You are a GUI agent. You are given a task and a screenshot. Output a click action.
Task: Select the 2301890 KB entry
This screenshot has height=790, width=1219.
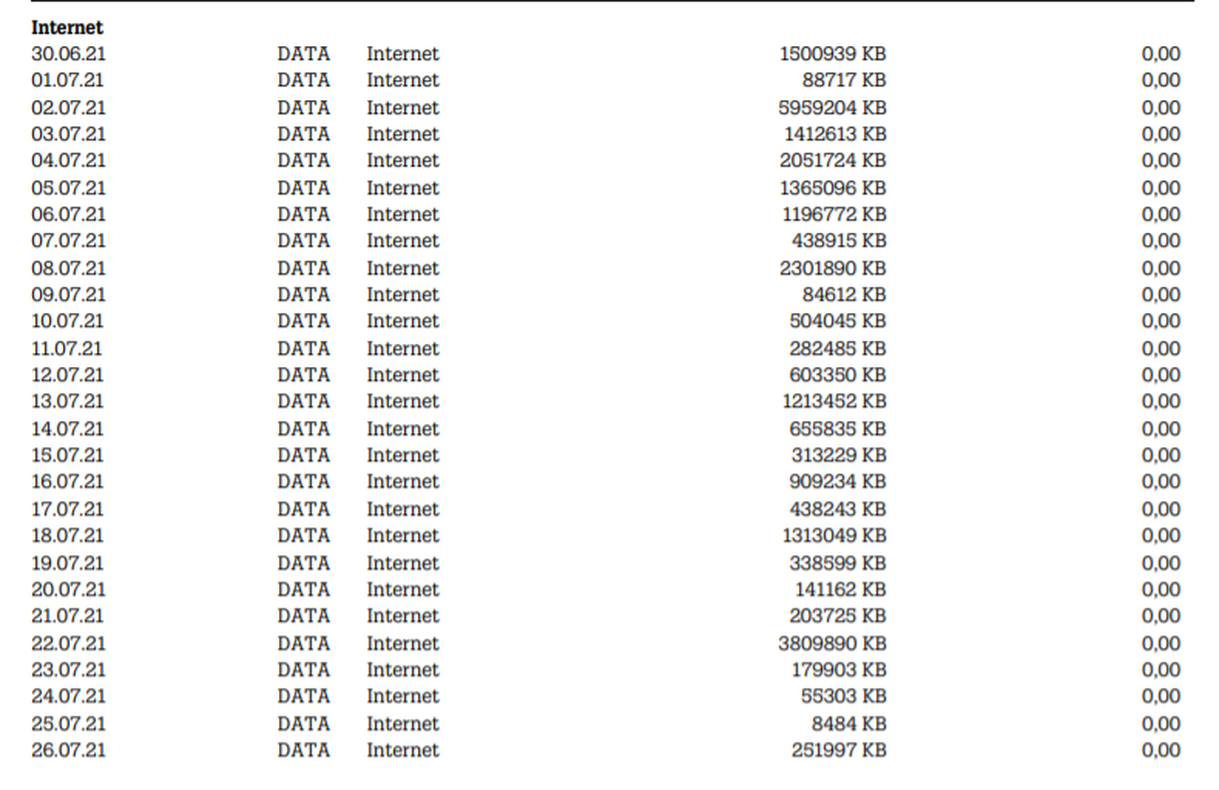coord(832,268)
